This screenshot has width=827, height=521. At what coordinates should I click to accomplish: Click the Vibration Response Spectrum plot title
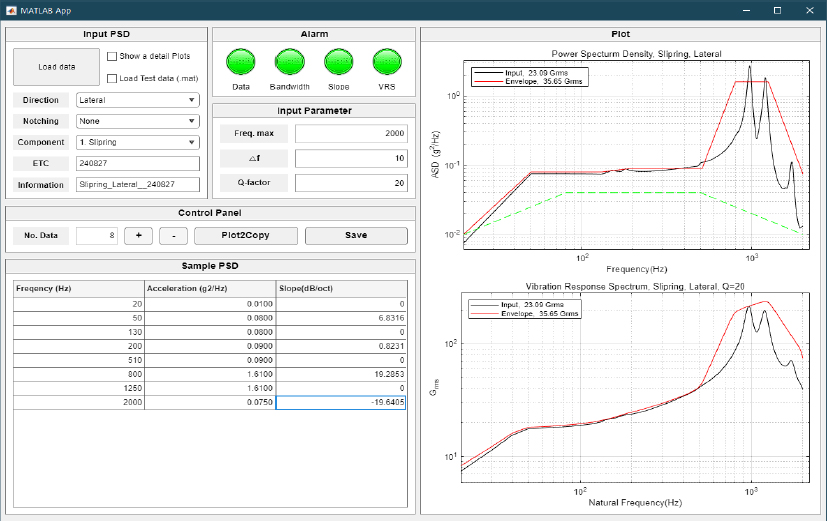(x=635, y=286)
